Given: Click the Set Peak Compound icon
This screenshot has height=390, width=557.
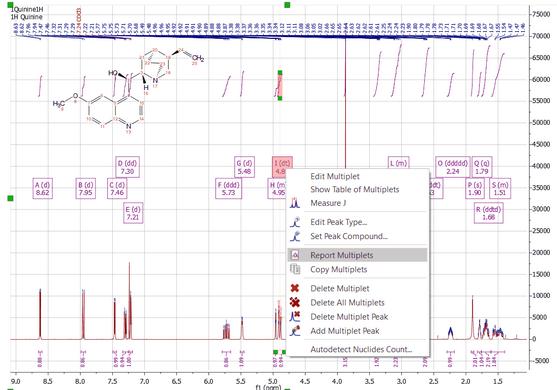Looking at the screenshot, I should pyautogui.click(x=295, y=236).
